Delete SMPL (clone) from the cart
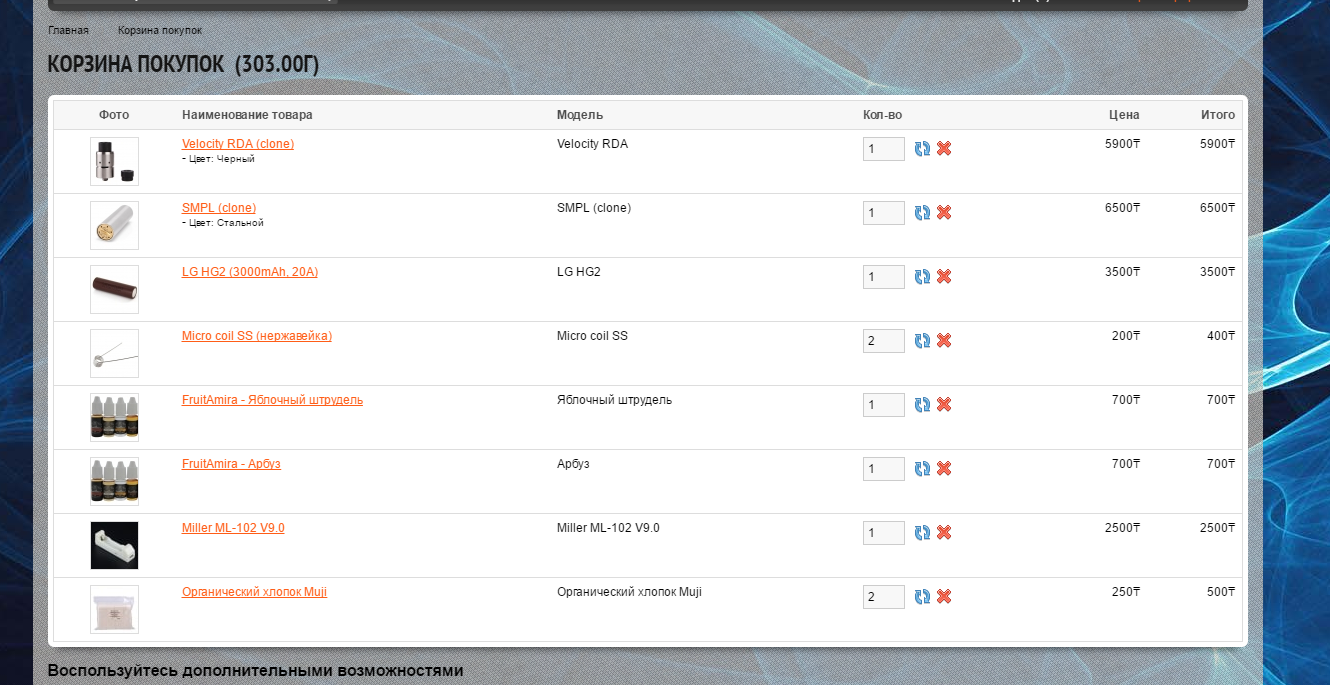 pyautogui.click(x=944, y=212)
